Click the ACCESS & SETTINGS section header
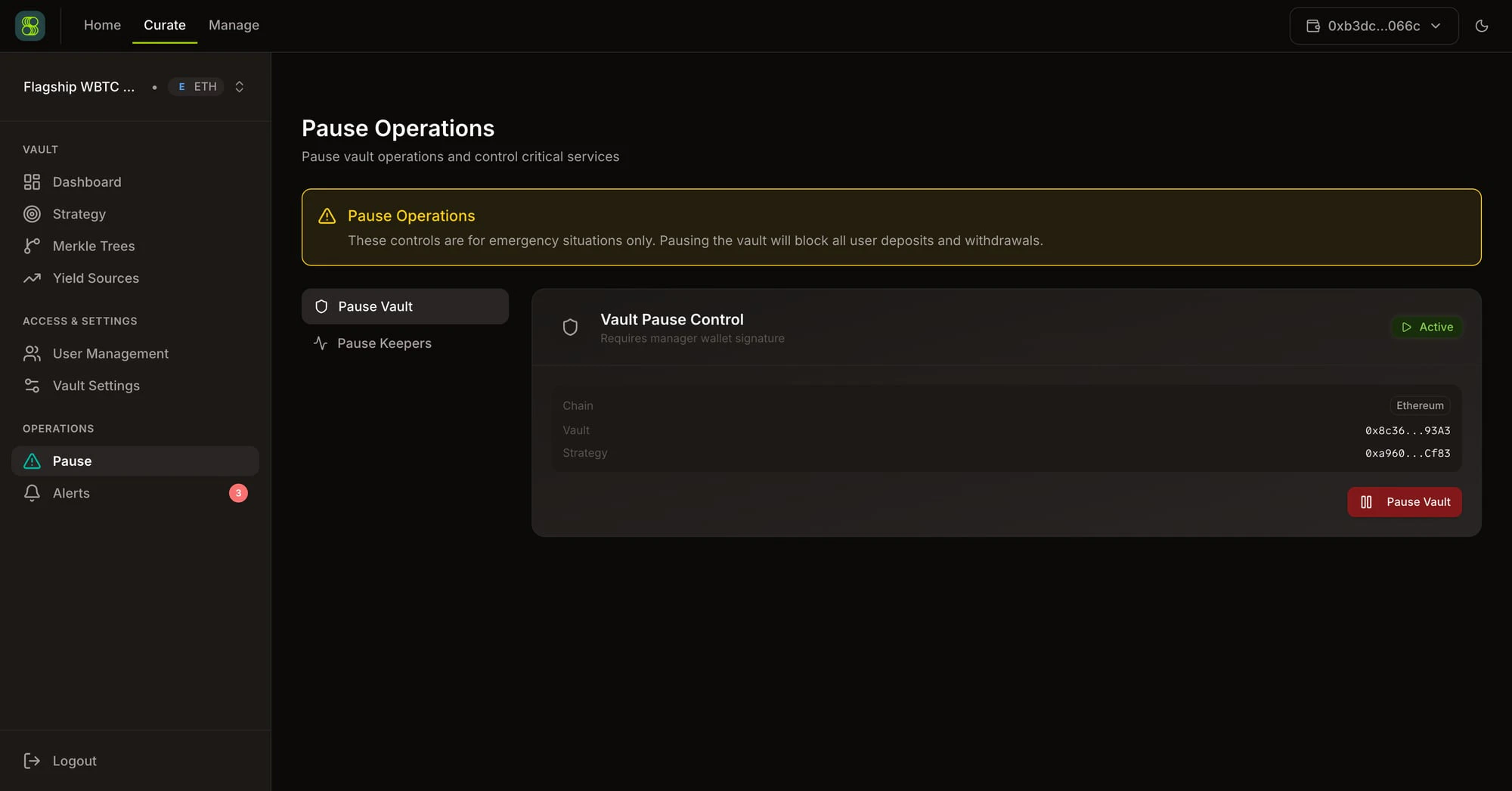The width and height of the screenshot is (1512, 791). point(80,321)
